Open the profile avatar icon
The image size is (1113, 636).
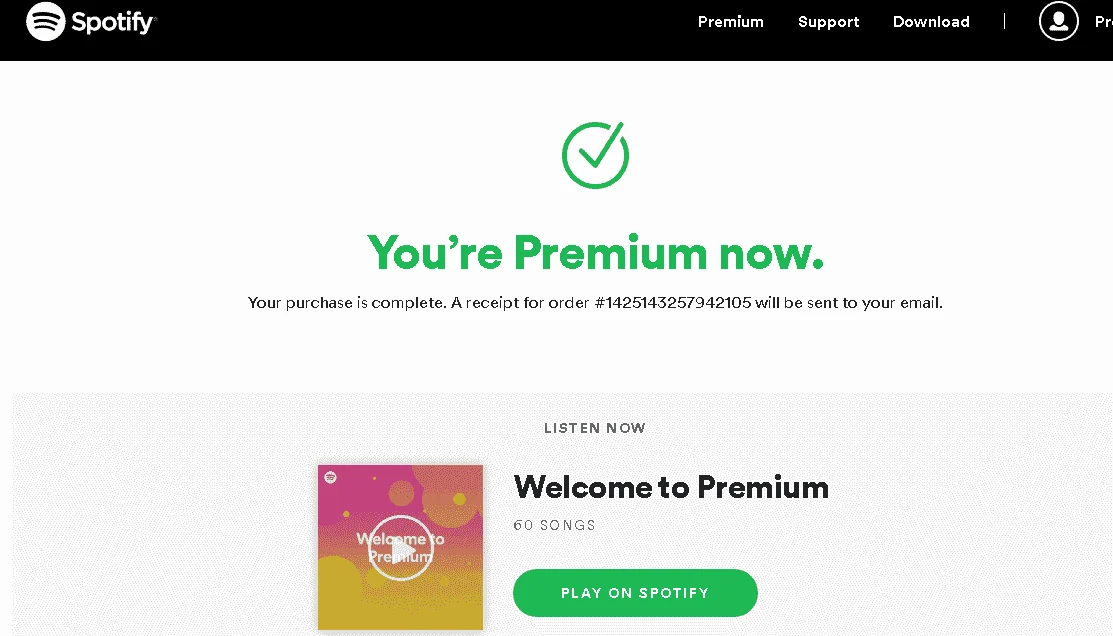coord(1058,21)
